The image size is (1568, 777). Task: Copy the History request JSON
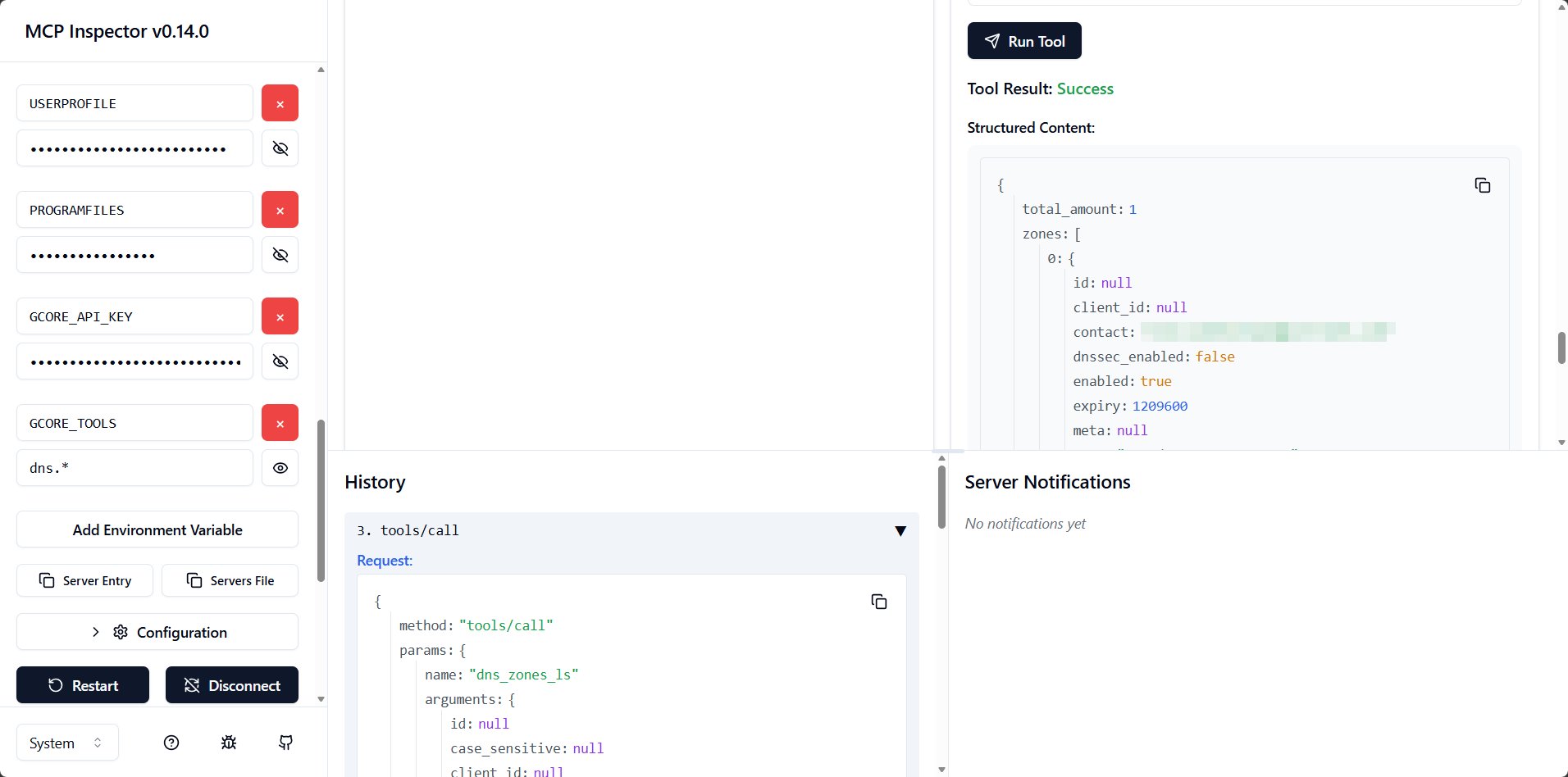[x=878, y=602]
